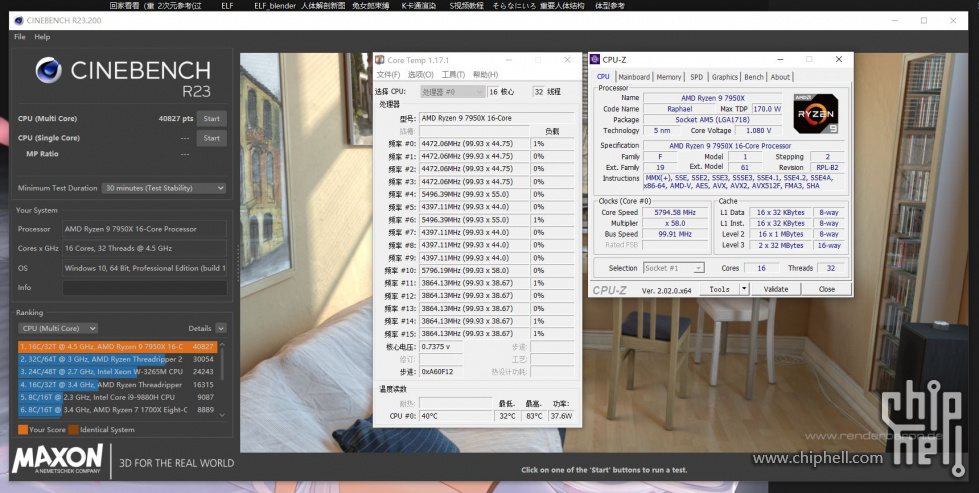Image resolution: width=979 pixels, height=493 pixels.
Task: Click the Cores x GHz field value
Action: pos(144,248)
